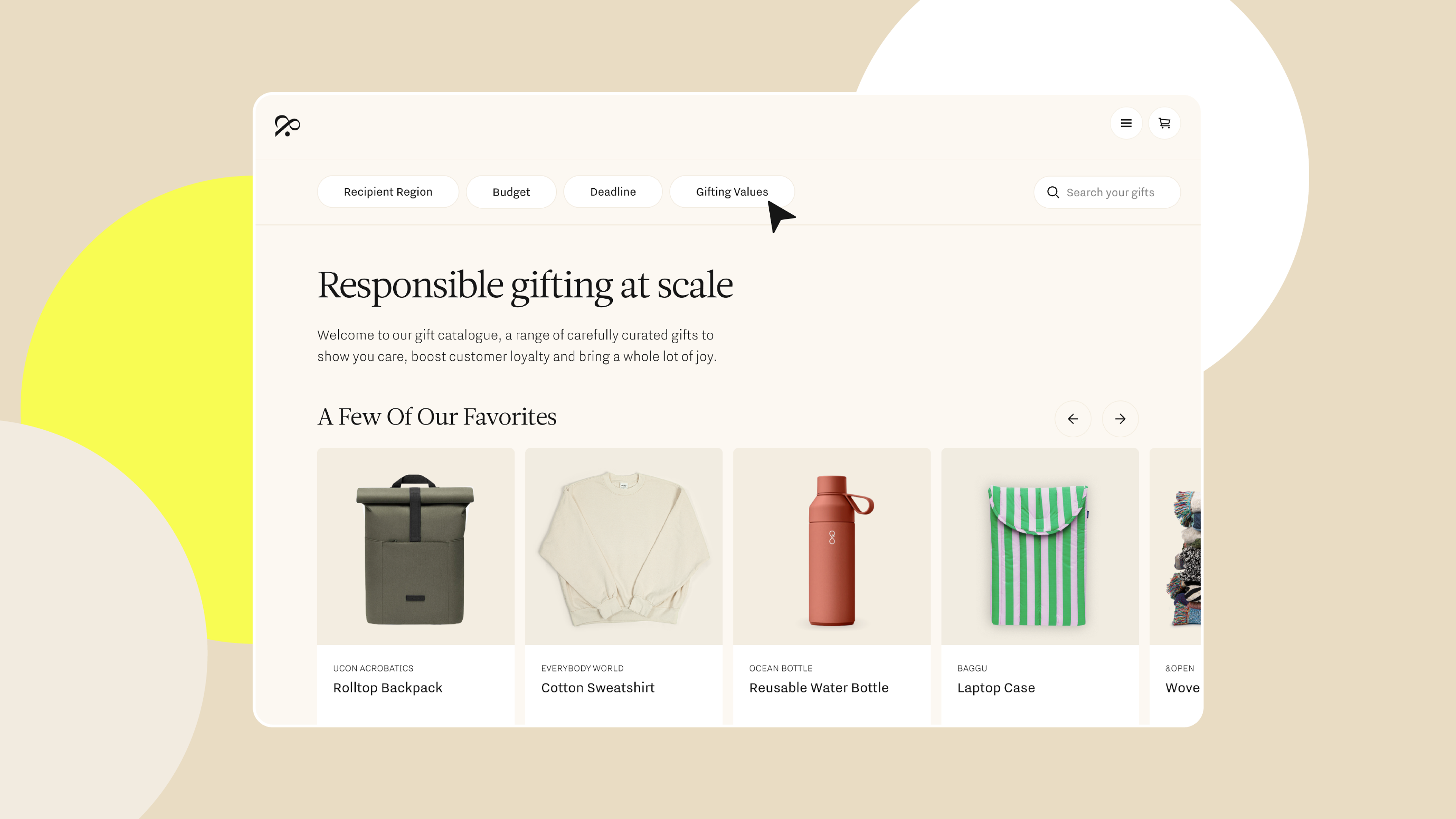1456x819 pixels.
Task: Expand the Budget filter dropdown
Action: [x=511, y=191]
